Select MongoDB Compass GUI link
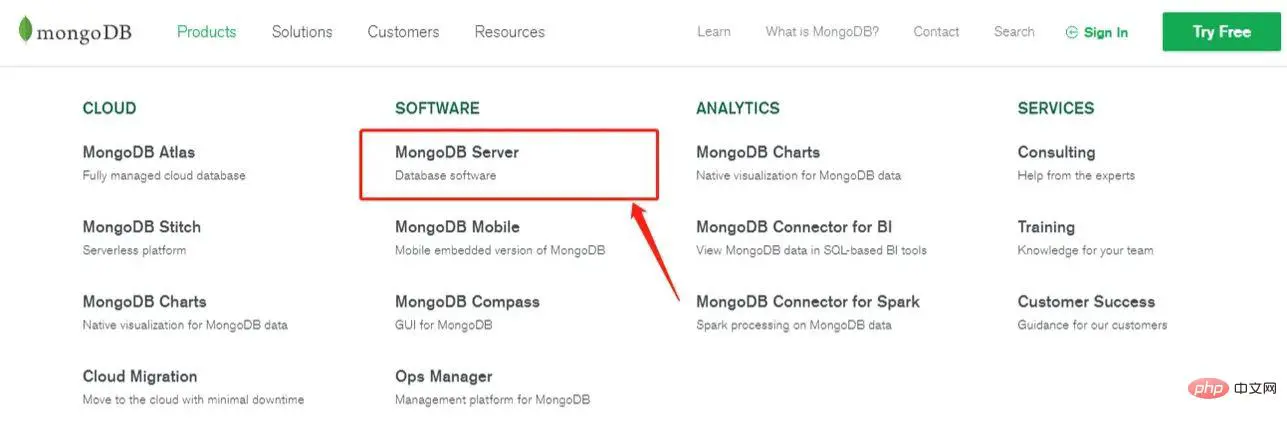1287x421 pixels. (467, 302)
